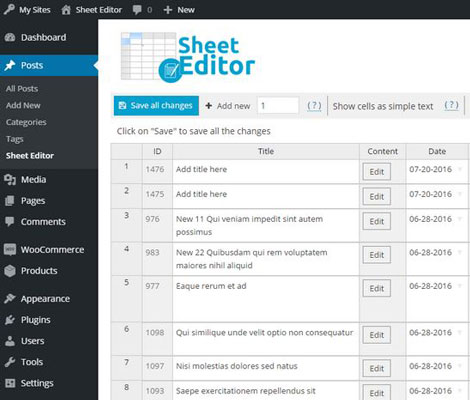
Task: Open Categories submenu item
Action: coord(26,122)
